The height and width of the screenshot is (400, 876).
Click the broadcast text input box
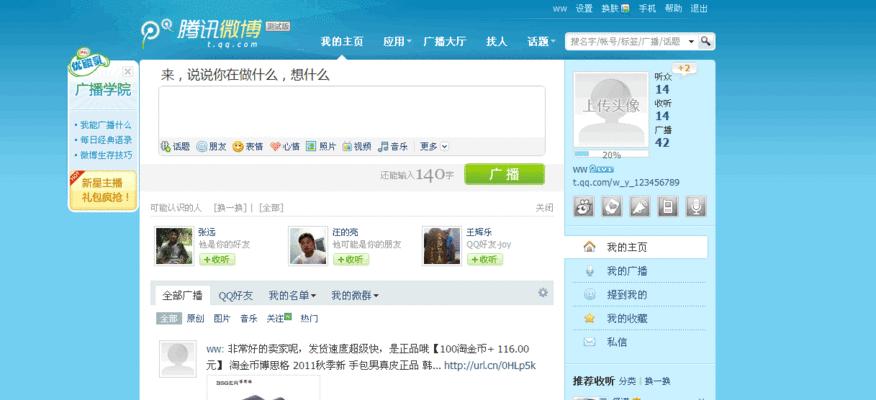click(x=352, y=112)
